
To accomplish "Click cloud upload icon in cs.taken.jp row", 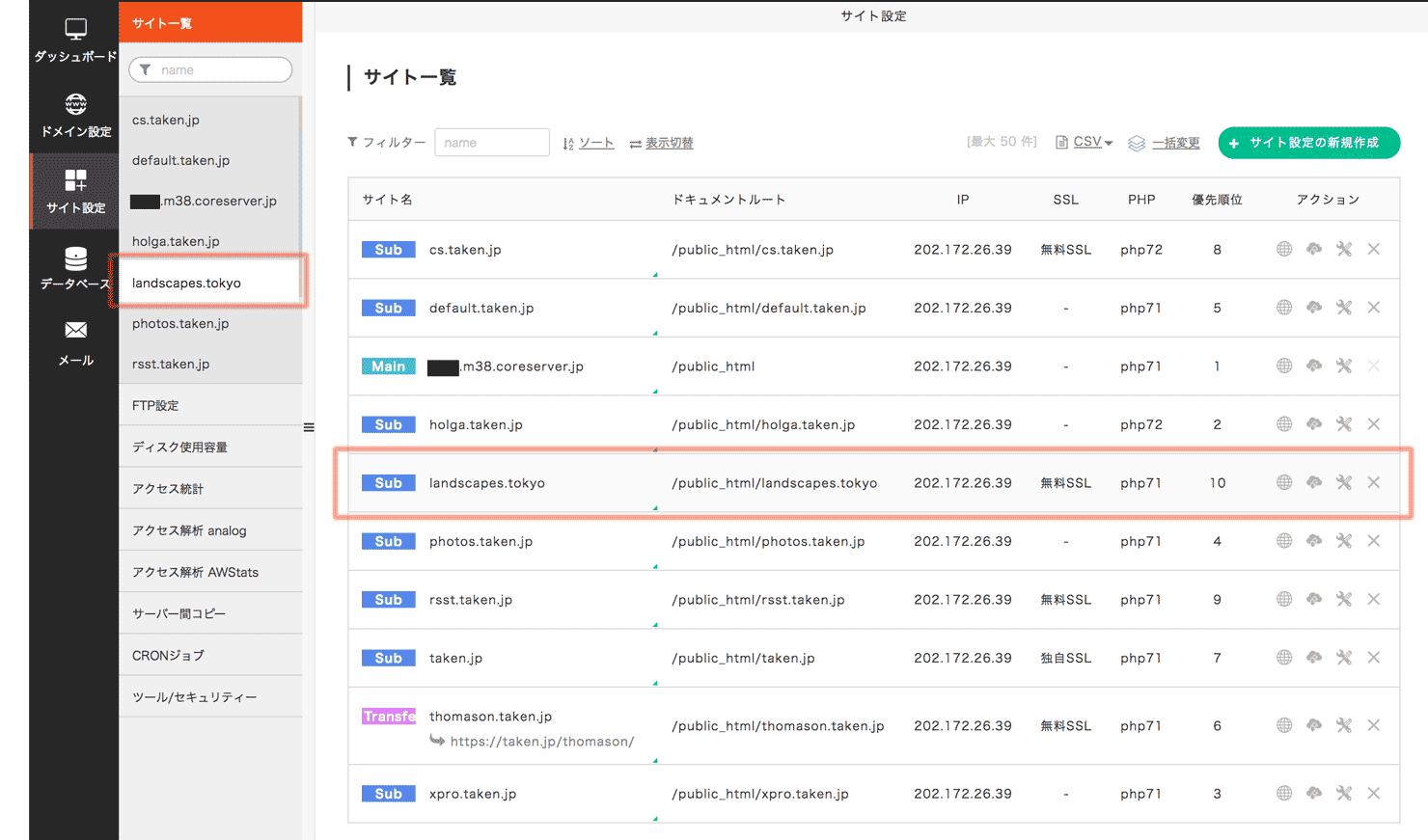I will (x=1314, y=249).
